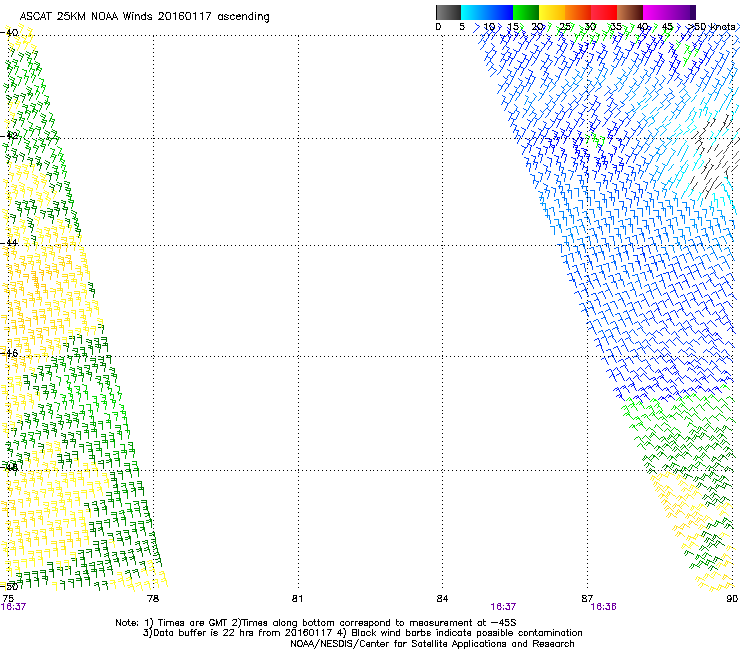Viewport: 740px width, 650px height.
Task: Click the -40 latitude label
Action: click(x=9, y=33)
